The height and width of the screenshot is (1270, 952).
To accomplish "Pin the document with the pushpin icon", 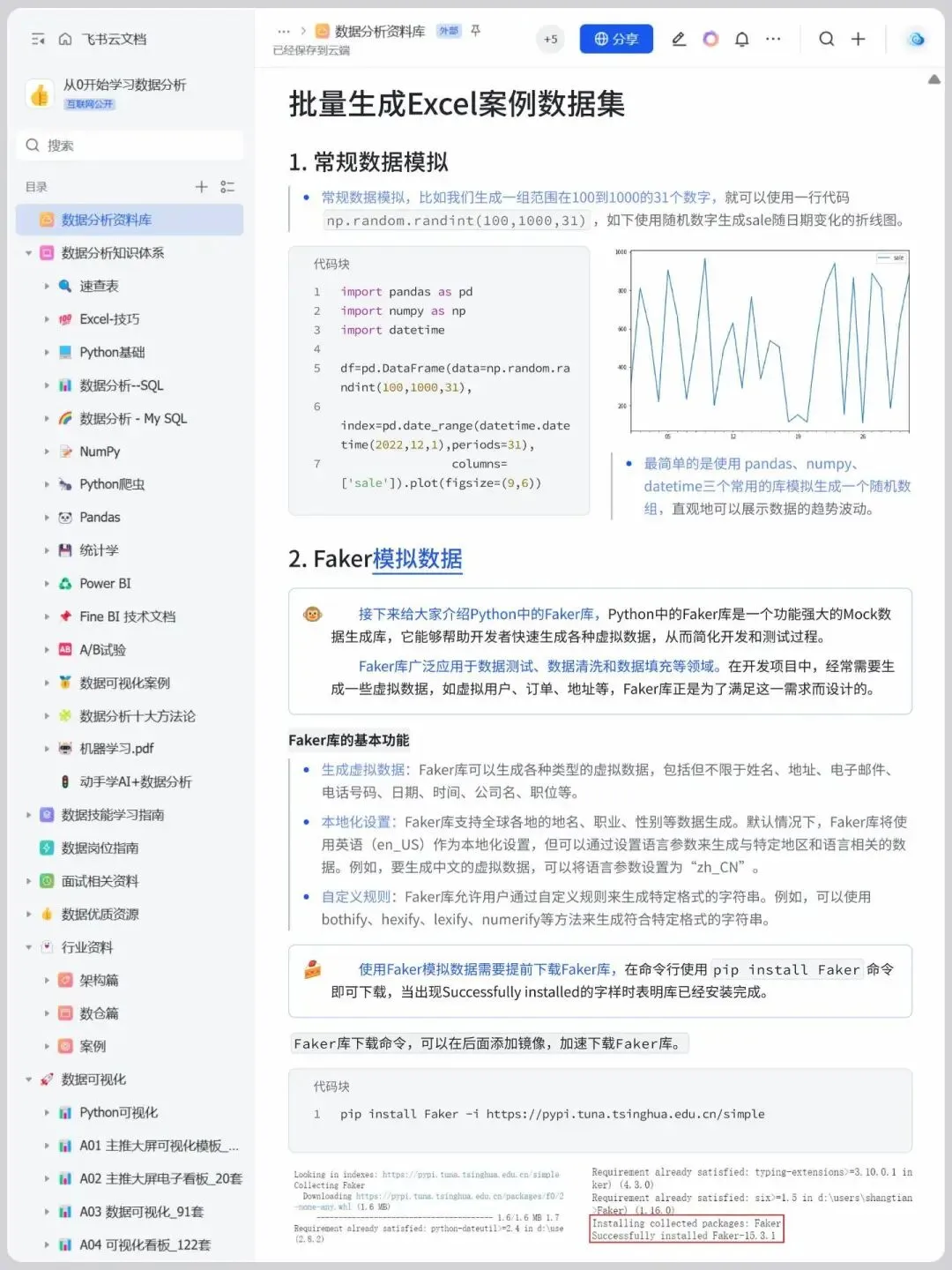I will pyautogui.click(x=476, y=31).
